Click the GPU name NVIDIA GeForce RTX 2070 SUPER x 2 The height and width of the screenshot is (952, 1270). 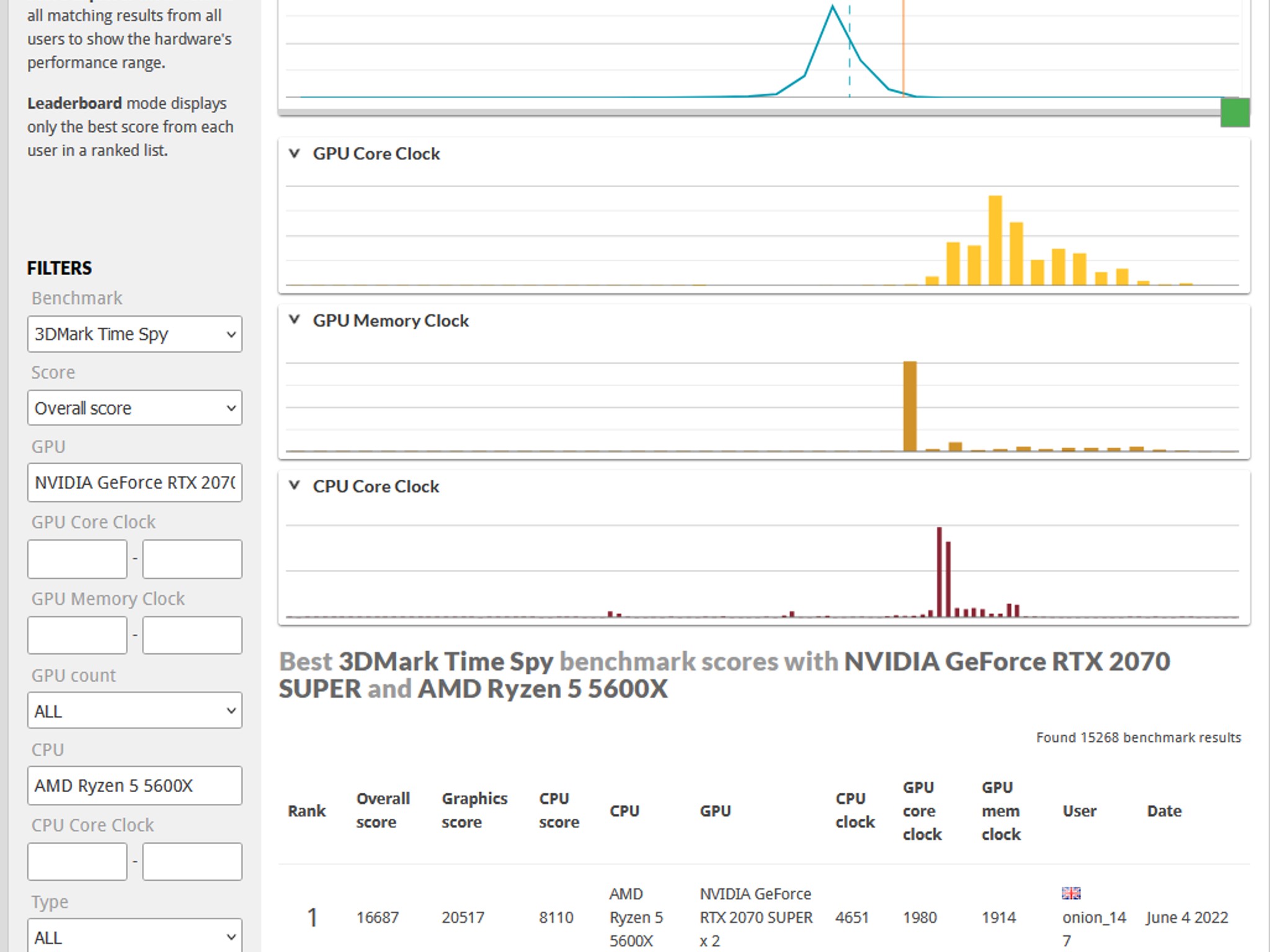756,917
